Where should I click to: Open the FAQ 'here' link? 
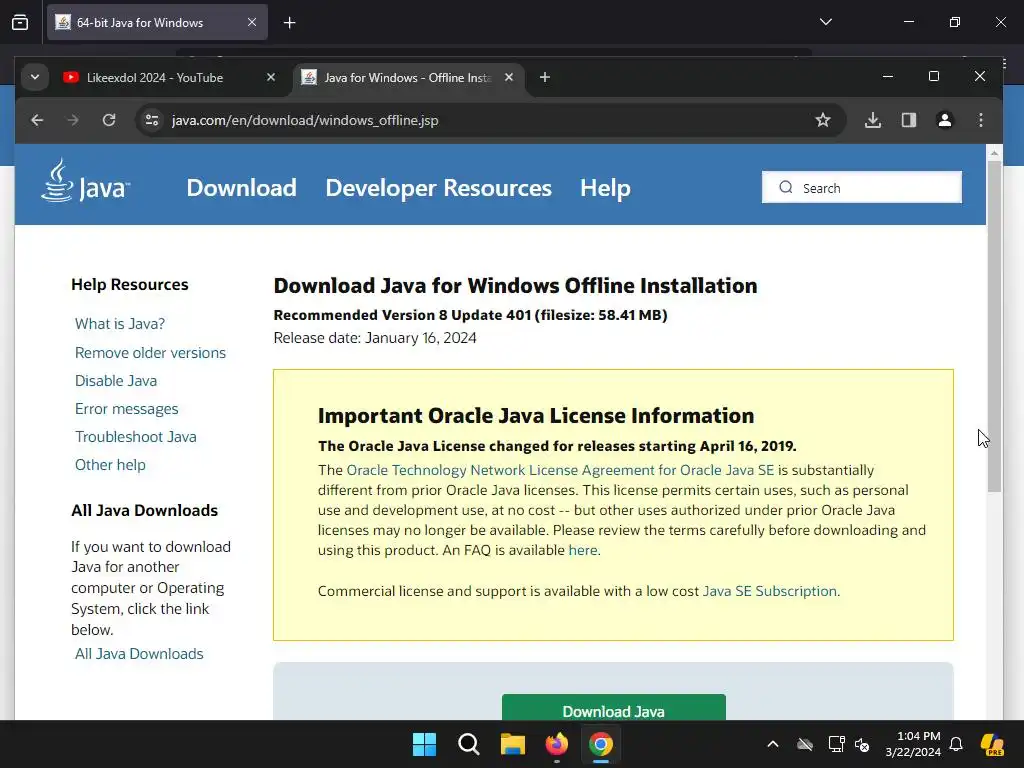[x=583, y=550]
